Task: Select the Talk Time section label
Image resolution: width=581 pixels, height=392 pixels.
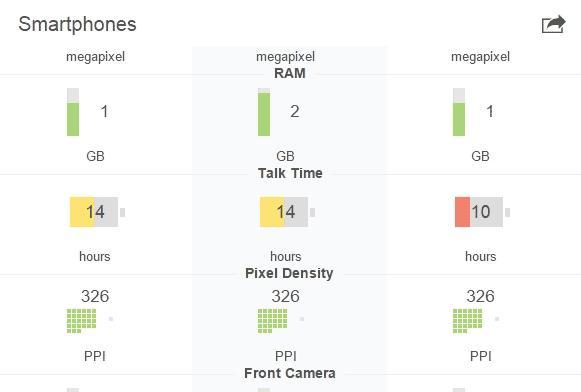Action: click(290, 173)
